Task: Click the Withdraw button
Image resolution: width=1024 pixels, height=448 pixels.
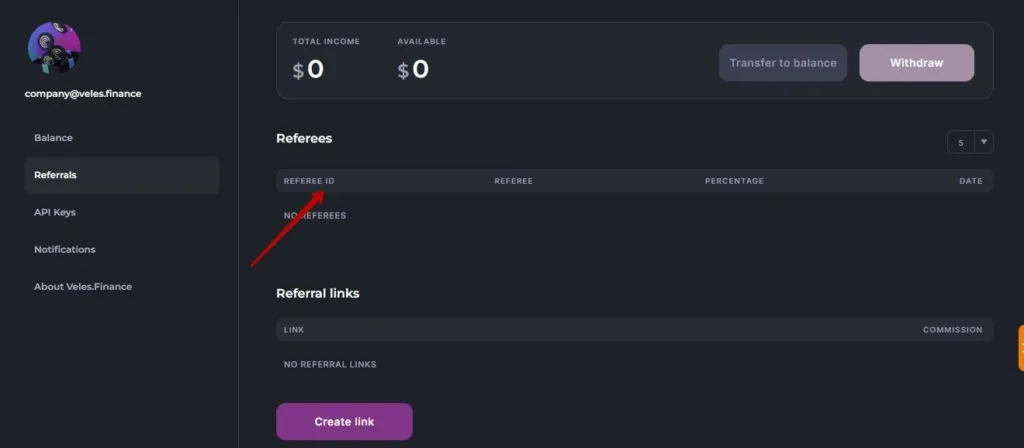Action: pyautogui.click(x=916, y=63)
